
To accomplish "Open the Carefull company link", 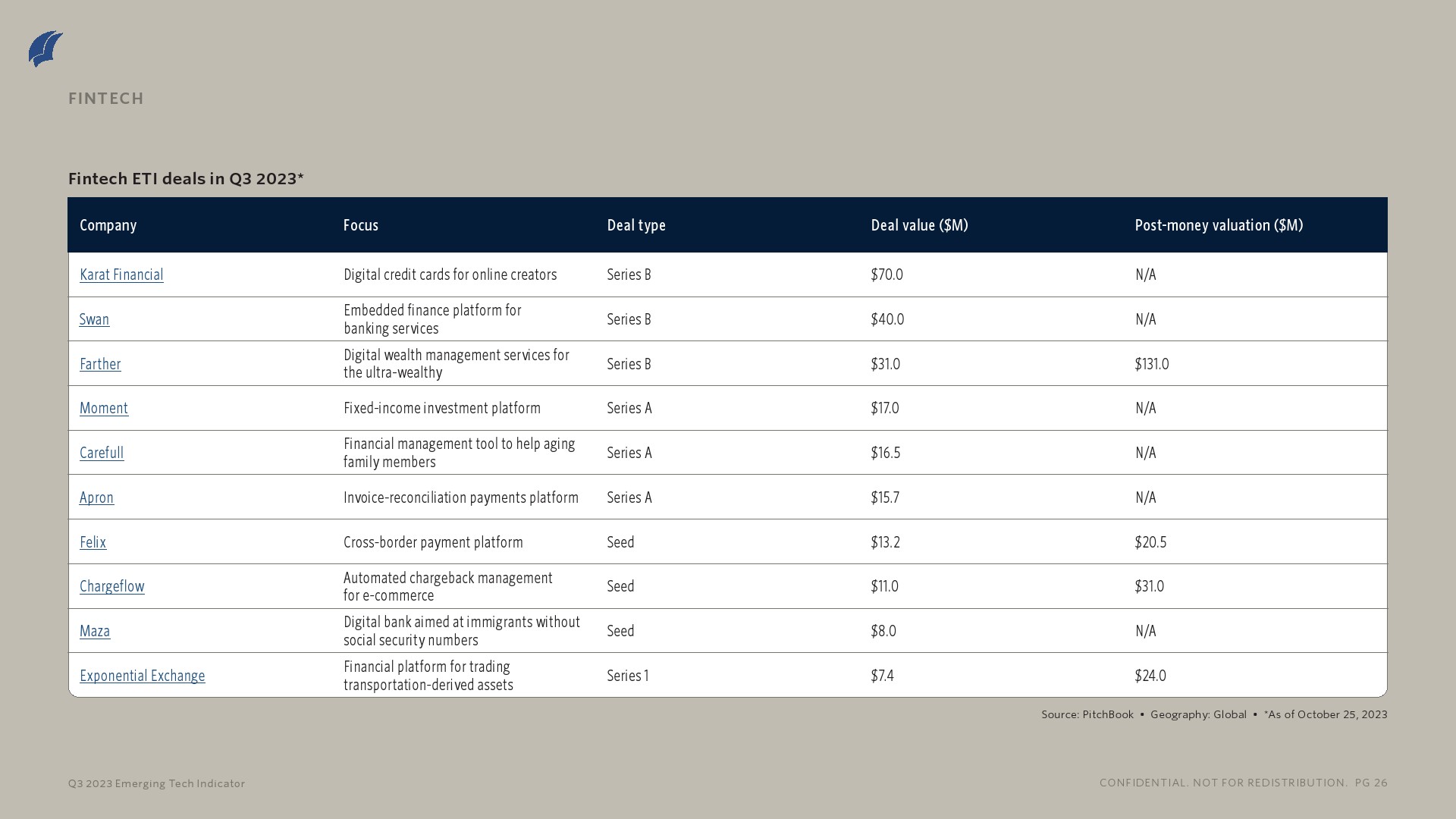I will coord(102,453).
